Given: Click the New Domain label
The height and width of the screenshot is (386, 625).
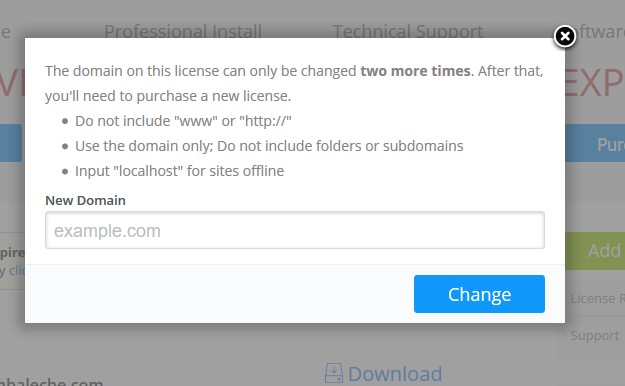Looking at the screenshot, I should pyautogui.click(x=85, y=200).
